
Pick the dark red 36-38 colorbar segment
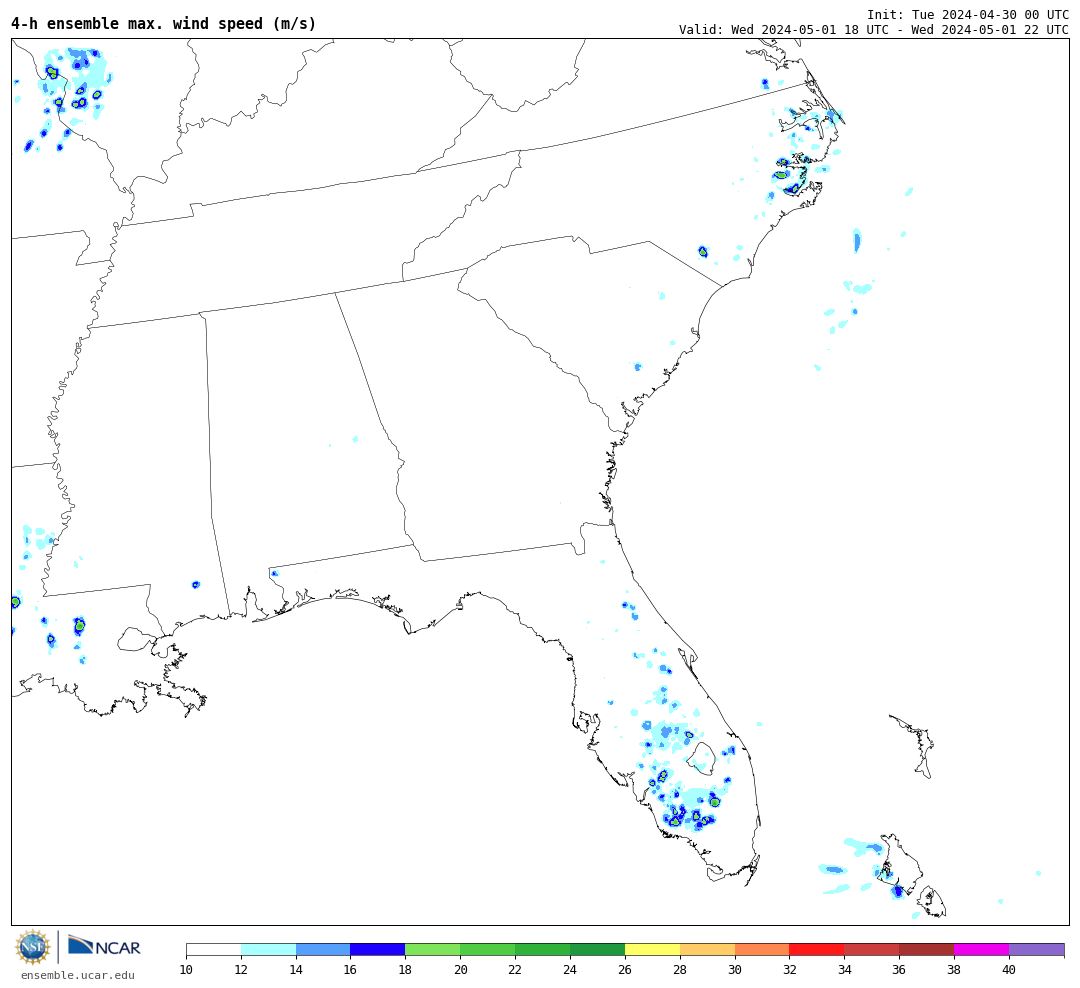pyautogui.click(x=926, y=949)
